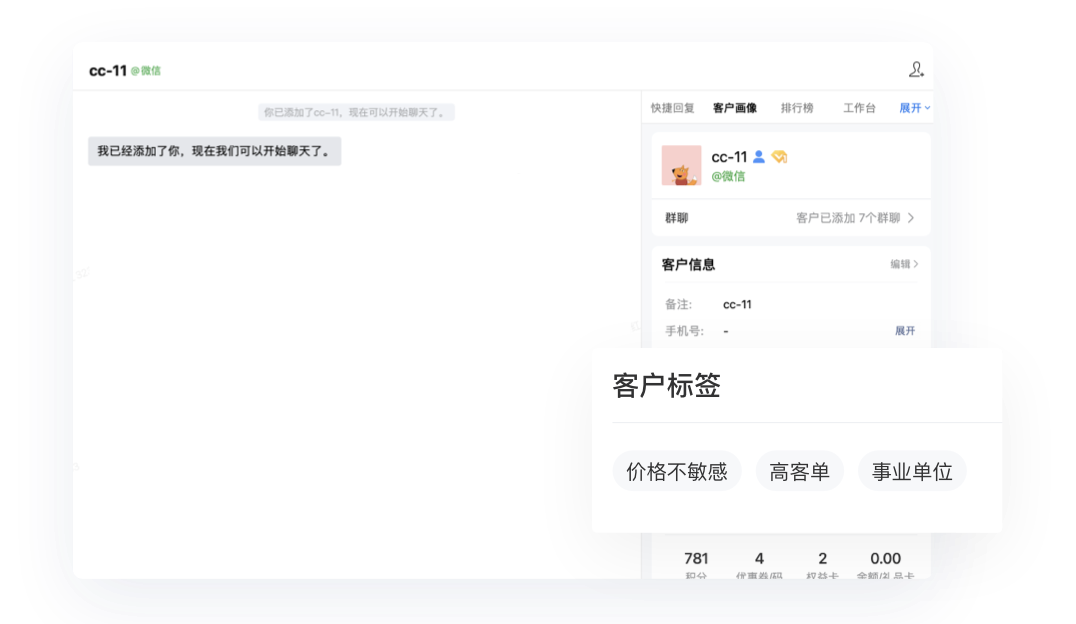This screenshot has width=1076, height=624.
Task: Go to the 工作台 tab
Action: click(859, 108)
